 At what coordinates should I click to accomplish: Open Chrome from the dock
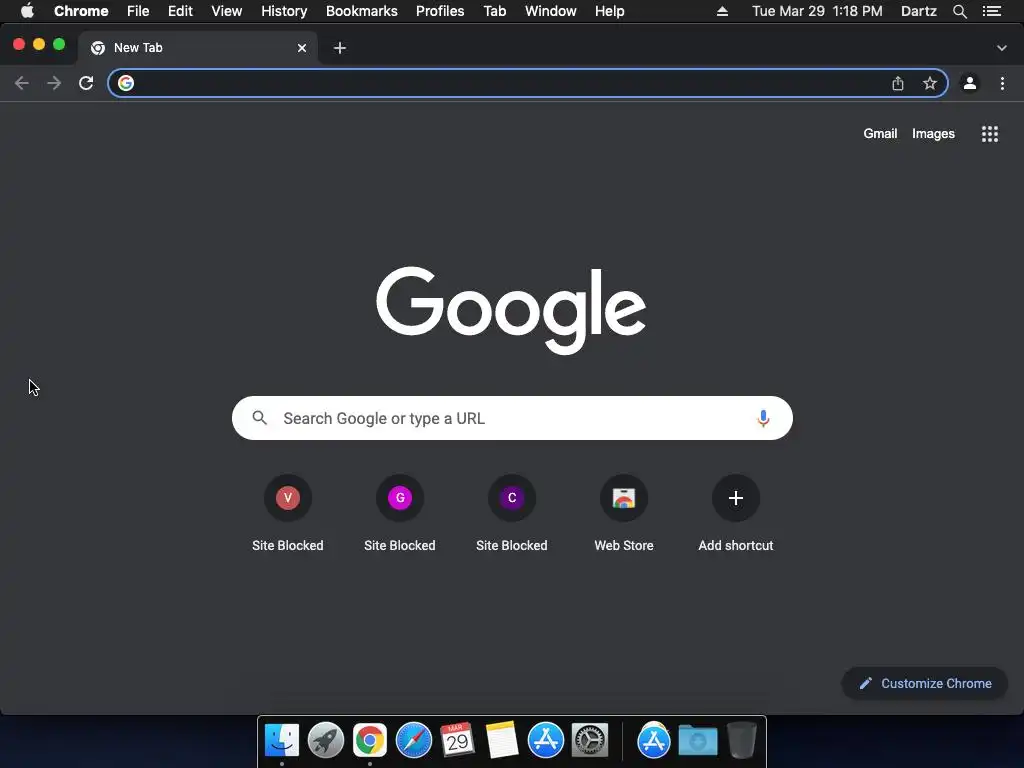(370, 741)
